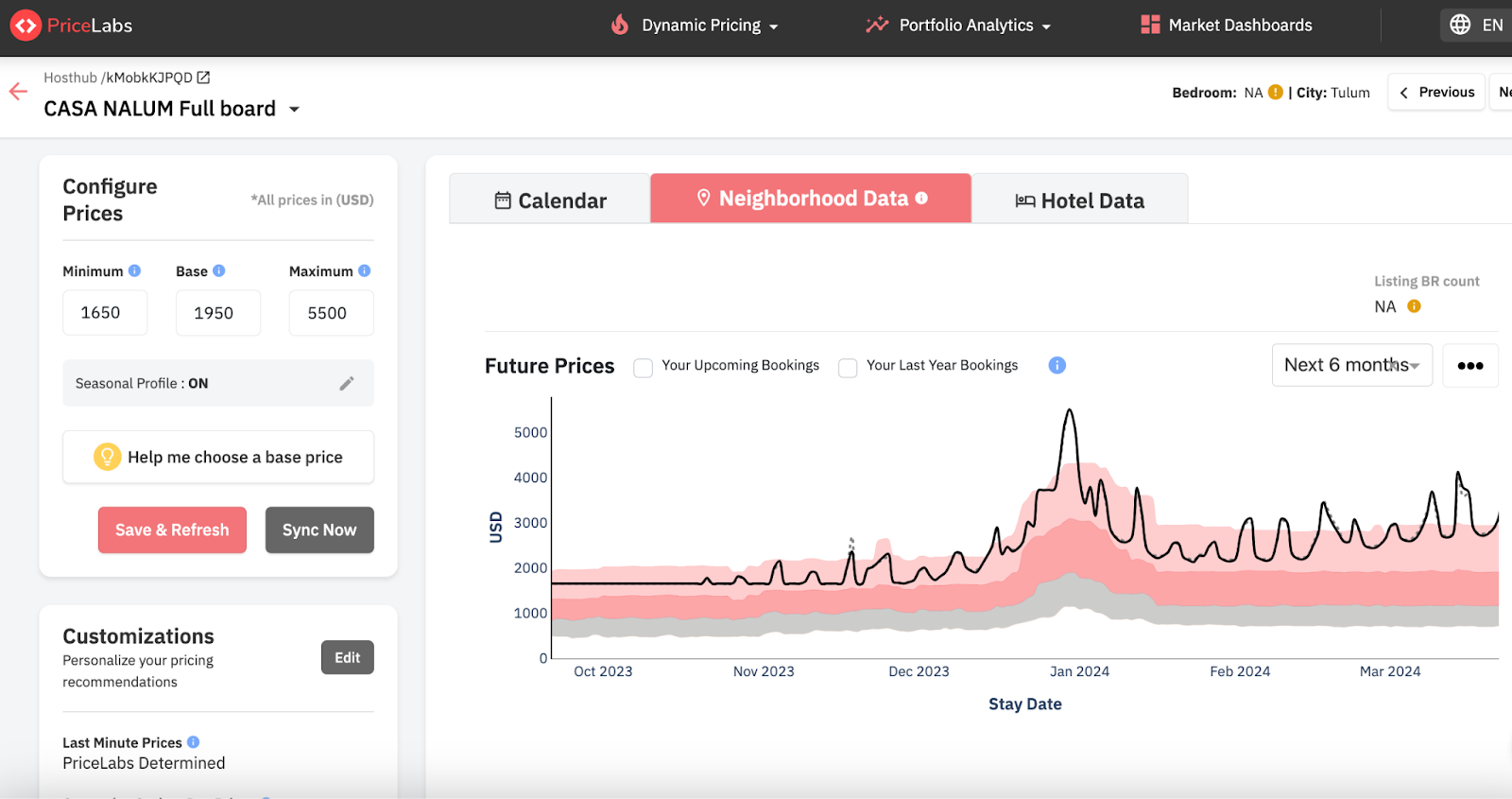Open Hosthub listing external link icon

click(x=203, y=78)
